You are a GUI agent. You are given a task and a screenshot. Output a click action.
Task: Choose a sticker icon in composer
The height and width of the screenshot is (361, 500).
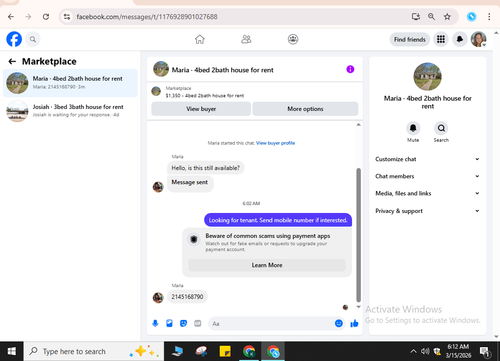pos(183,323)
